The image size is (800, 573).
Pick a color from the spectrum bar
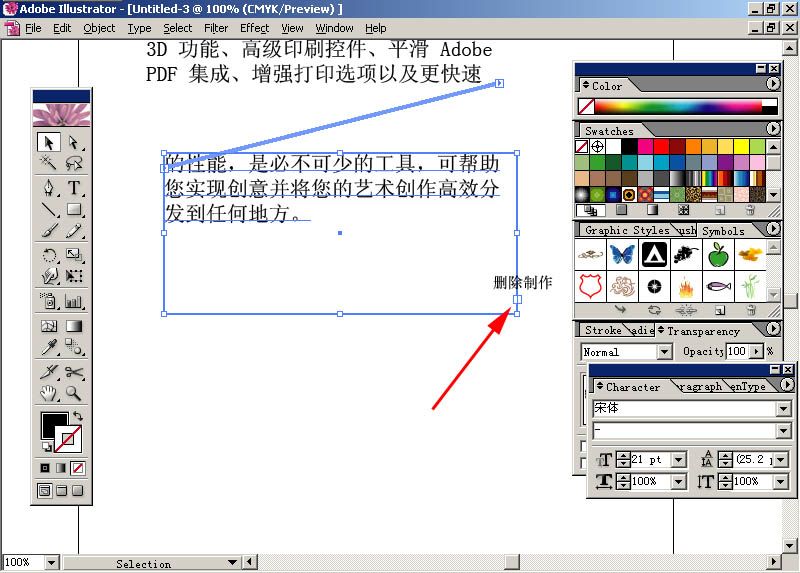[678, 106]
